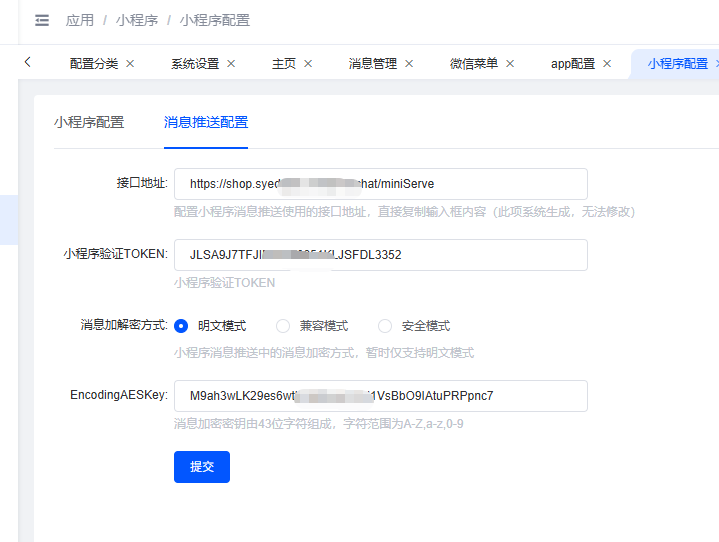Open the 消息推送配置 sub-tab
This screenshot has height=542, width=719.
206,122
